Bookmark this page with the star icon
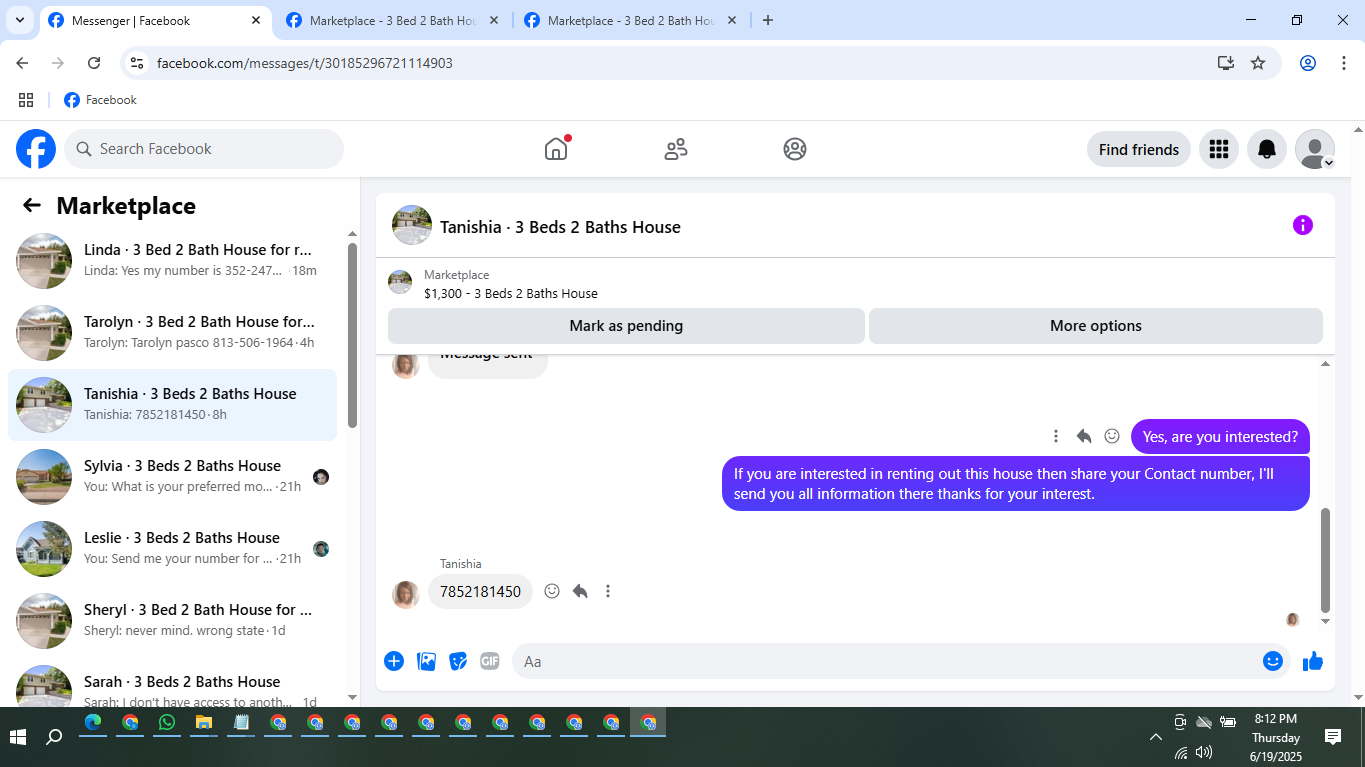 point(1258,63)
